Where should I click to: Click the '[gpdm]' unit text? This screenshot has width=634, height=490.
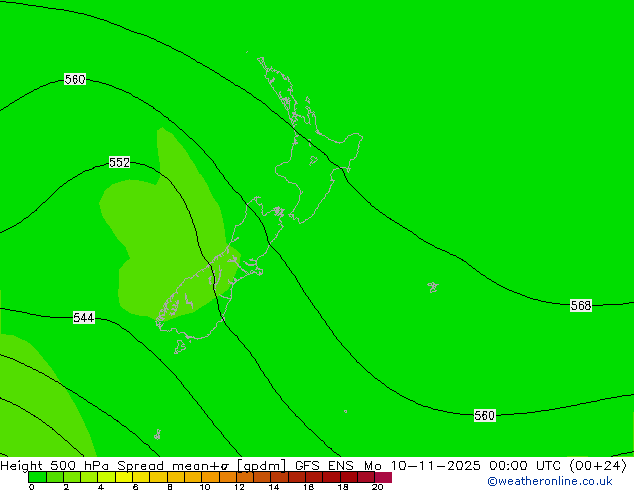pos(262,466)
